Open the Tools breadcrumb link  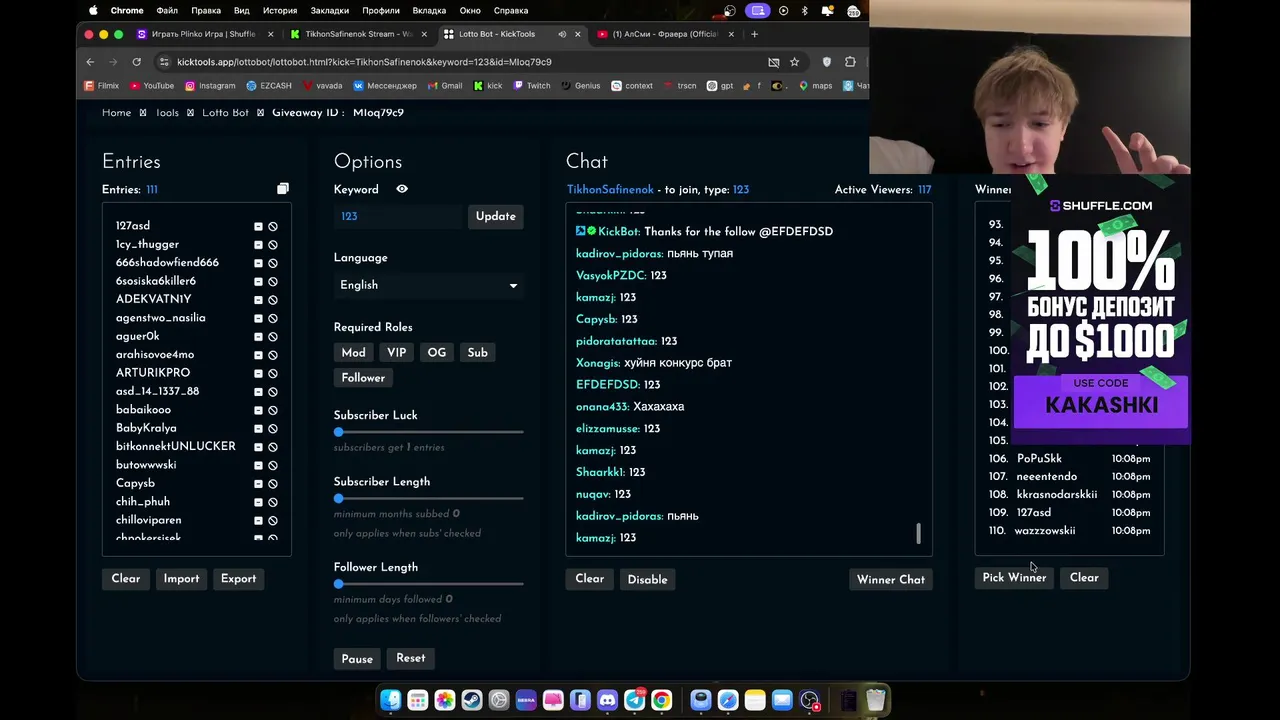coord(167,112)
